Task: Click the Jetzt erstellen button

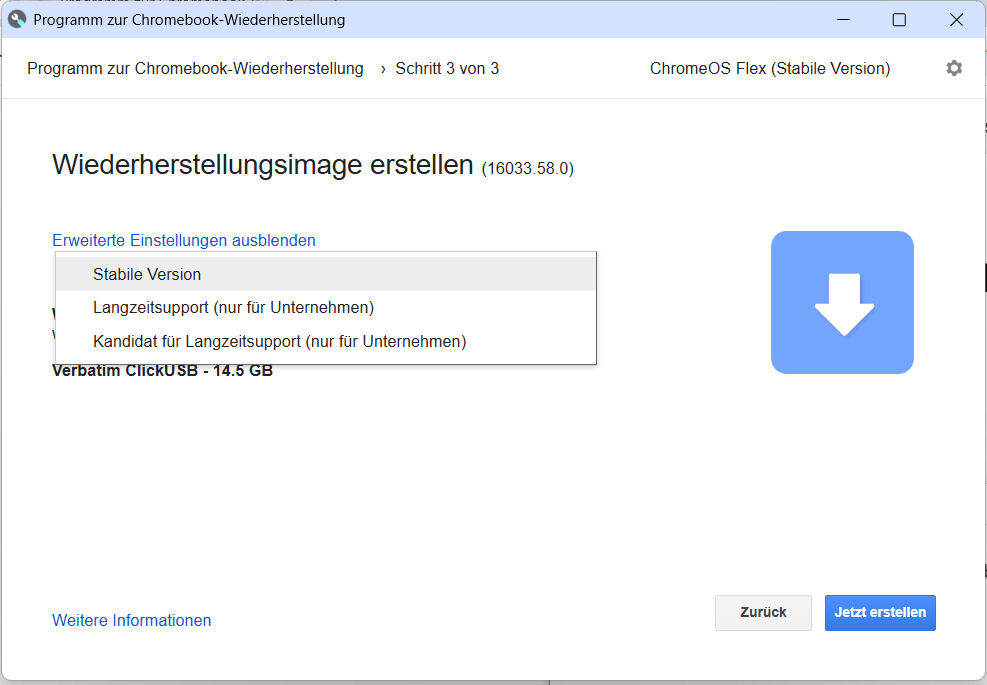Action: point(879,612)
